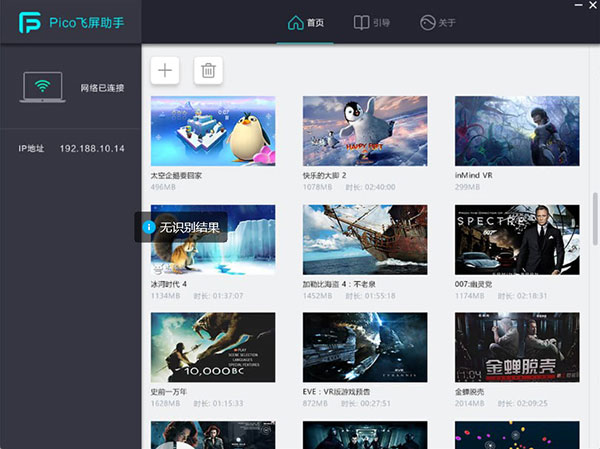This screenshot has height=449, width=600.
Task: Click the 299MB file size
Action: [467, 187]
